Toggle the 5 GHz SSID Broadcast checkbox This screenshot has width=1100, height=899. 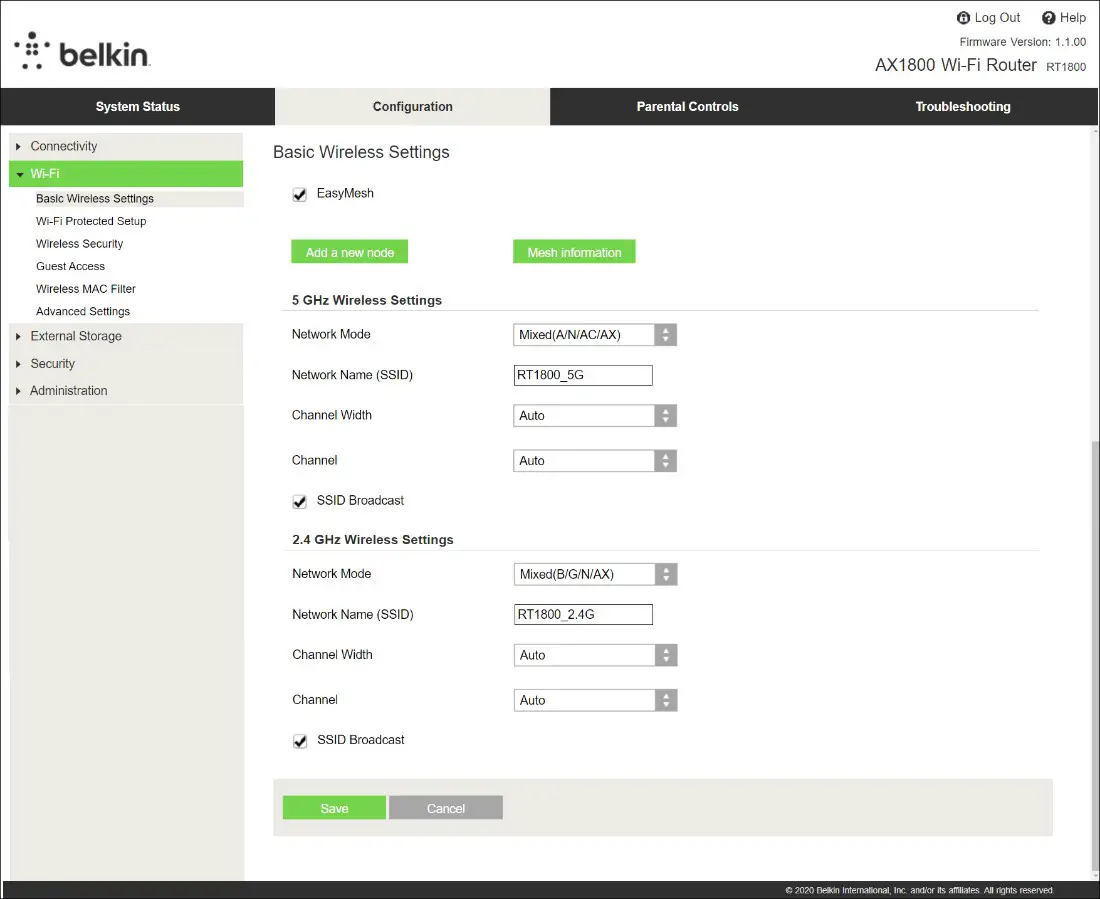pyautogui.click(x=300, y=502)
